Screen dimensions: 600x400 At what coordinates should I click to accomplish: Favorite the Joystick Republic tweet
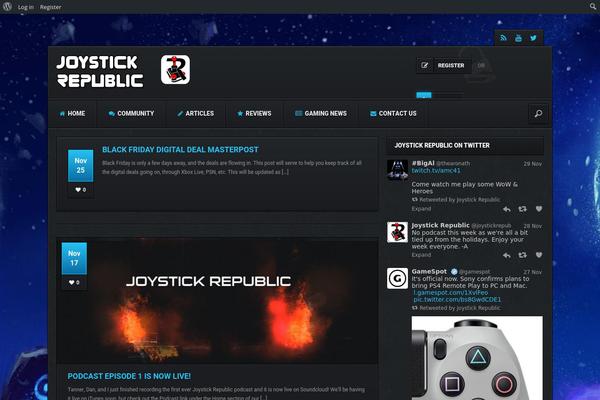click(539, 255)
